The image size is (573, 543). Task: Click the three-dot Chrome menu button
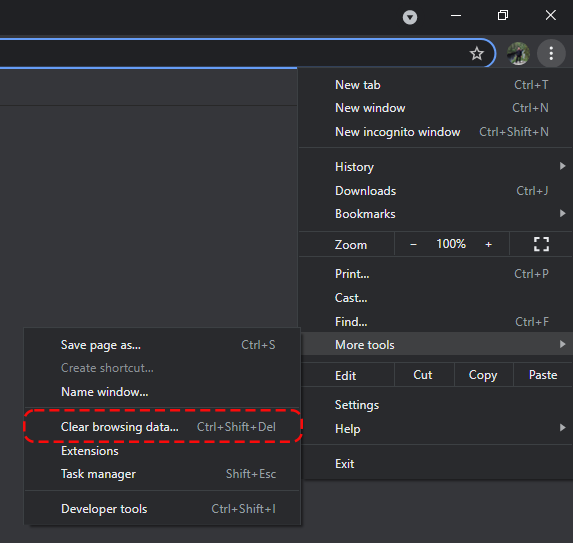click(x=551, y=53)
